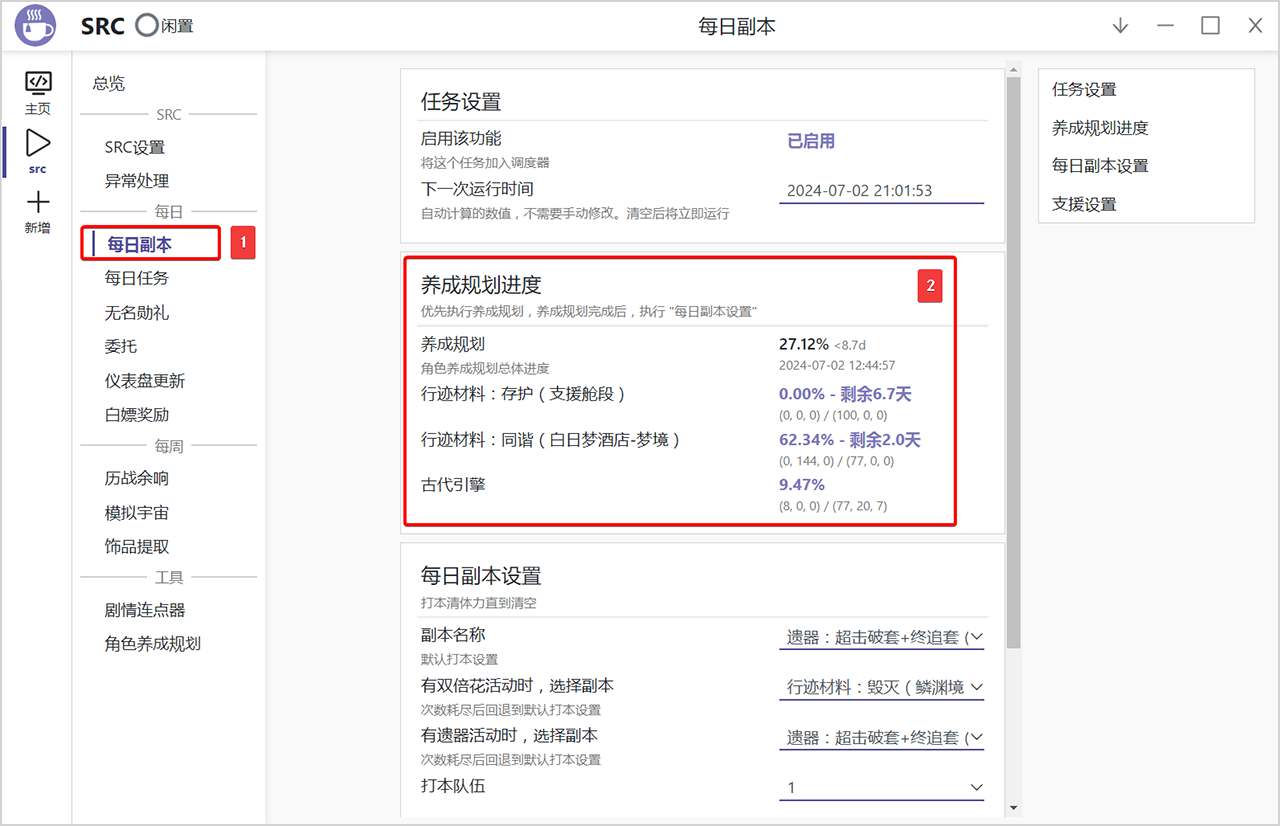Click 62.34% - 剩余2.0天 value
Screen dimensions: 1280x826
[850, 440]
